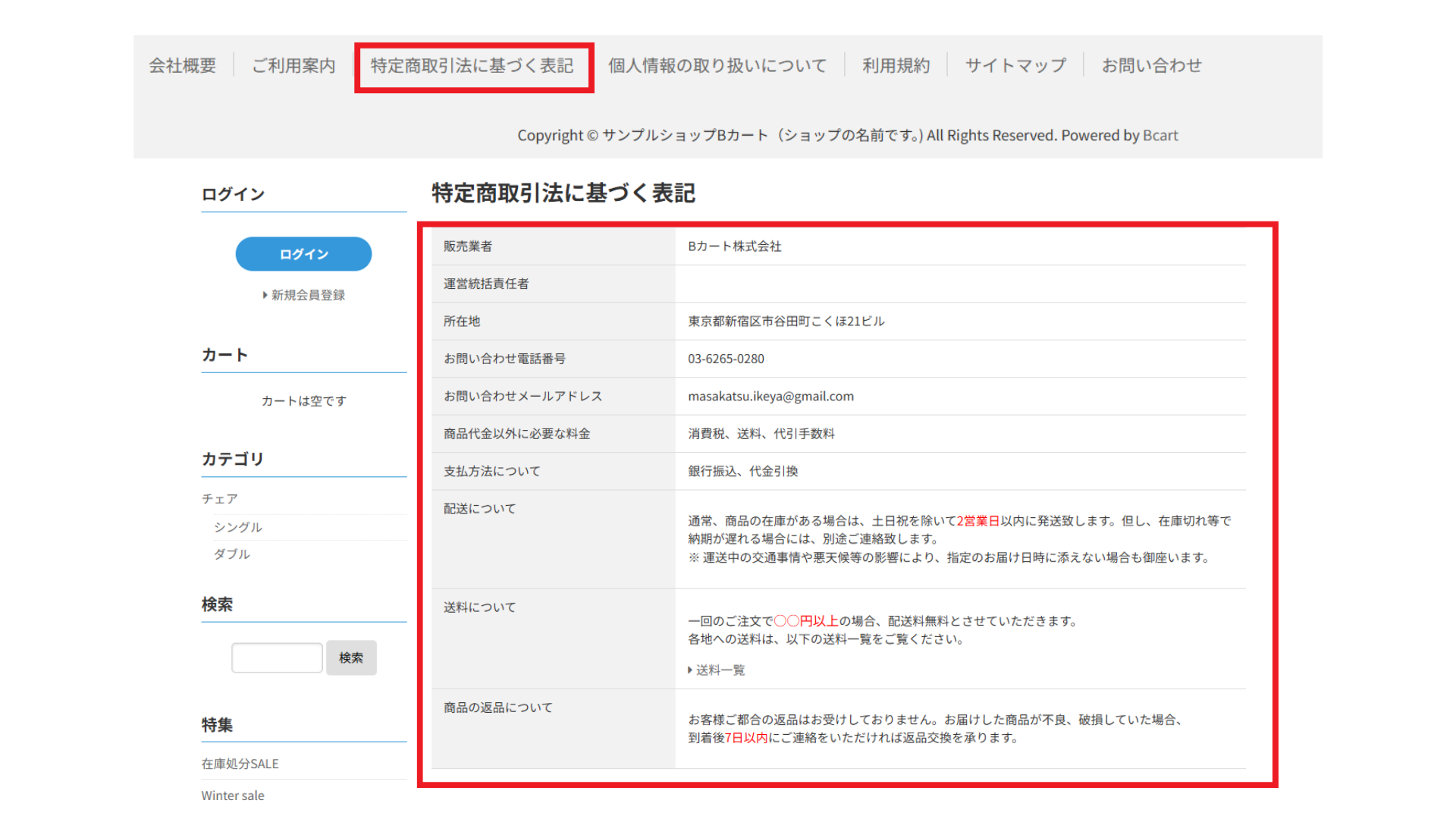Click the Bcart link in copyright text
This screenshot has height=819, width=1456.
pyautogui.click(x=1159, y=136)
